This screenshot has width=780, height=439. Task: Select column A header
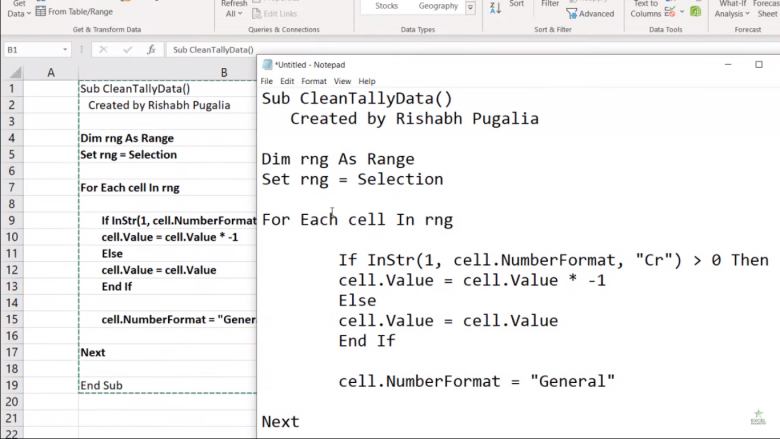(x=51, y=73)
